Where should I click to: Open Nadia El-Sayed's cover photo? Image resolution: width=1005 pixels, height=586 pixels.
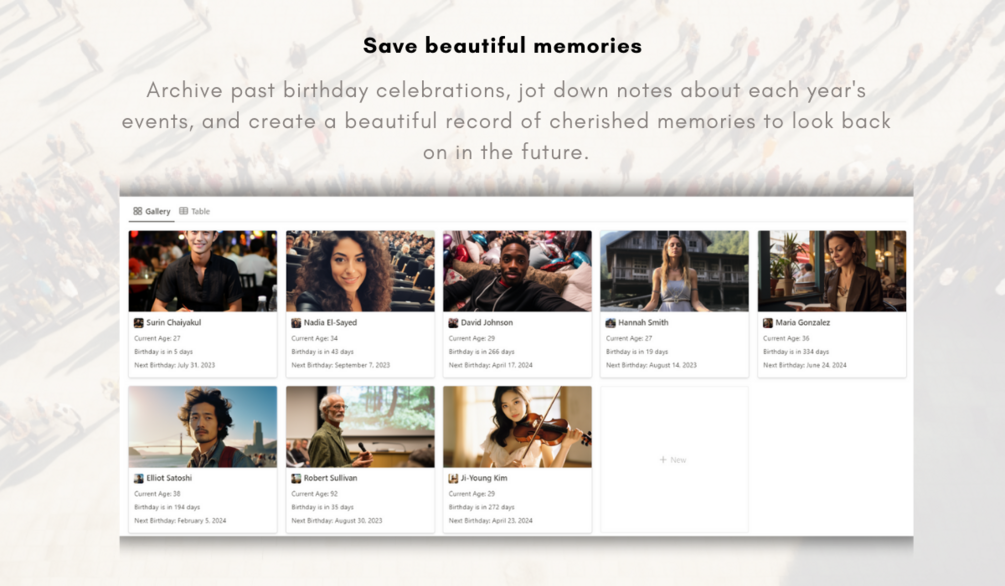coord(360,271)
